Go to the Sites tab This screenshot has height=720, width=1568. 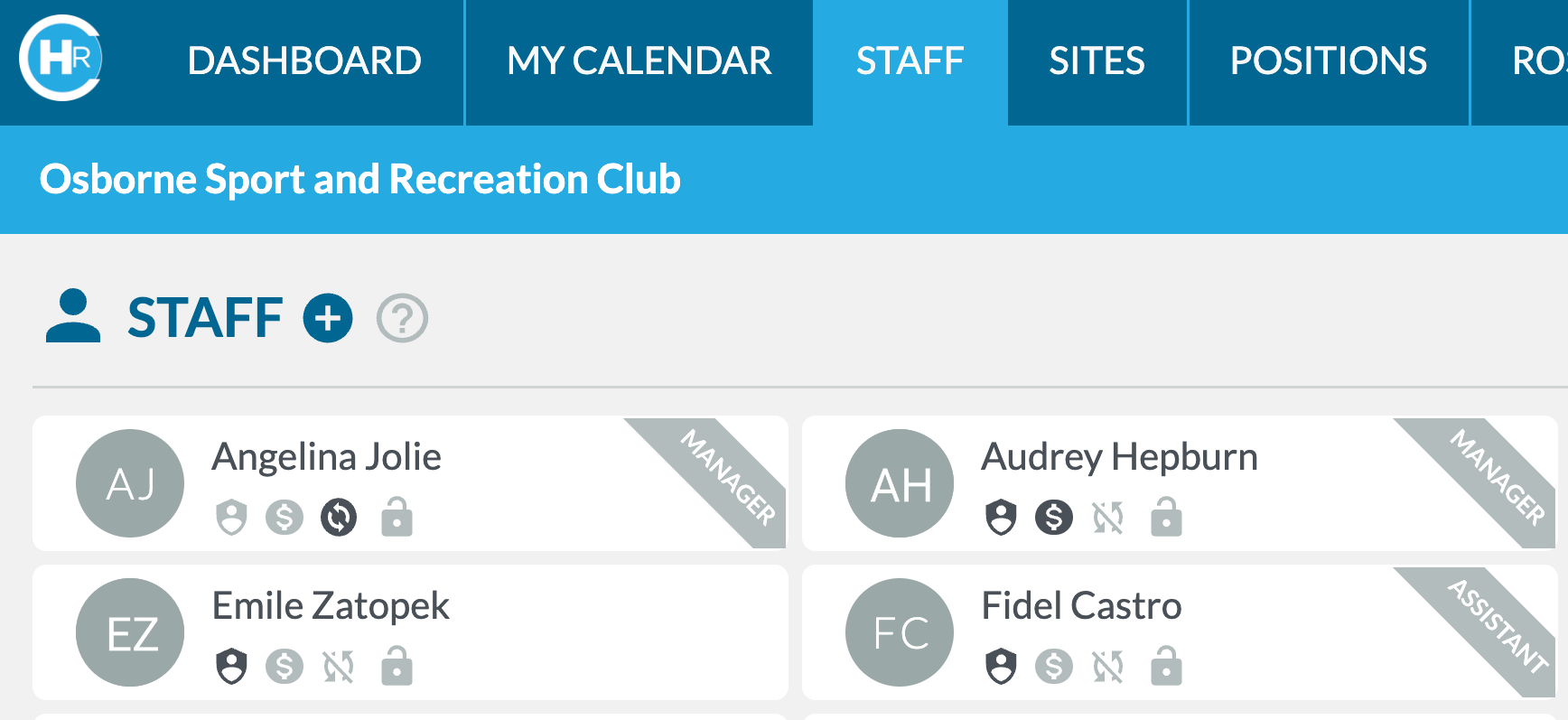click(1097, 61)
